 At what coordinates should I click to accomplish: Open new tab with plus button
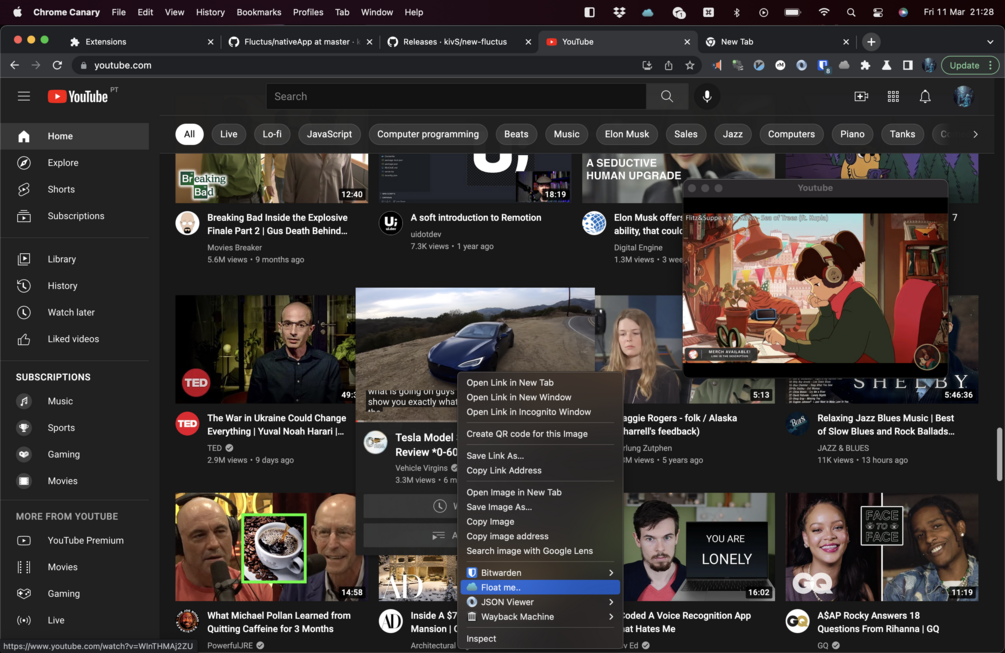(870, 42)
